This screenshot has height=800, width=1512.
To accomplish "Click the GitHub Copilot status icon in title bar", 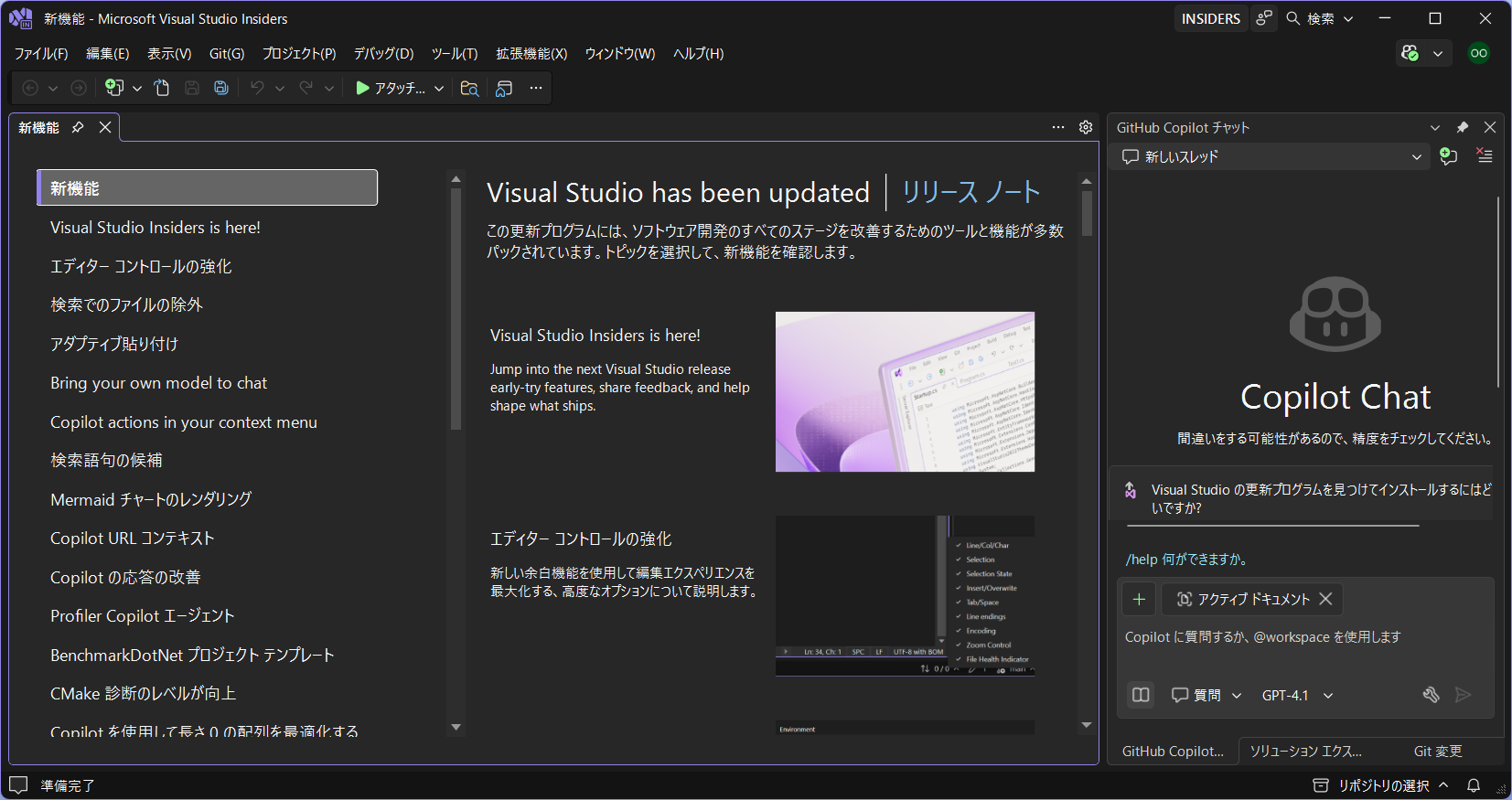I will point(1410,53).
